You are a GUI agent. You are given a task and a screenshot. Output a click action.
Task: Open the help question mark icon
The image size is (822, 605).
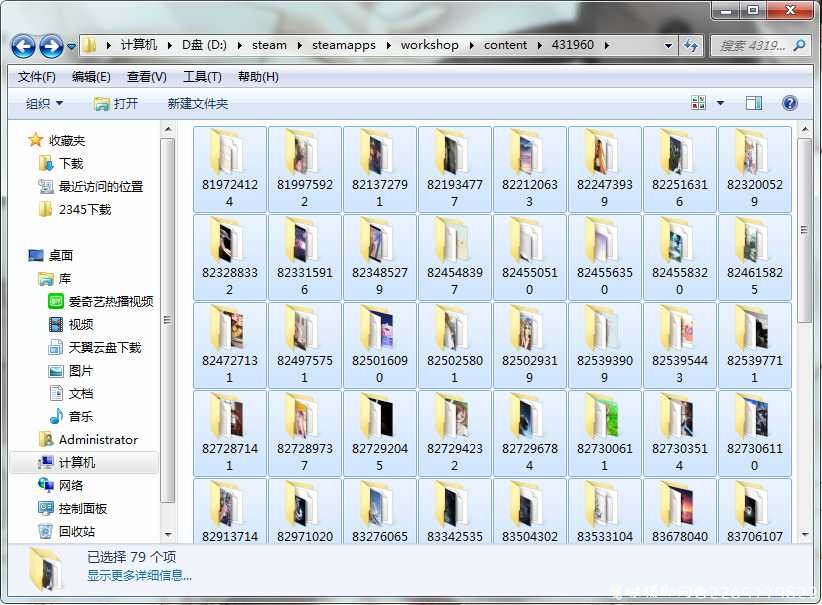tap(789, 103)
